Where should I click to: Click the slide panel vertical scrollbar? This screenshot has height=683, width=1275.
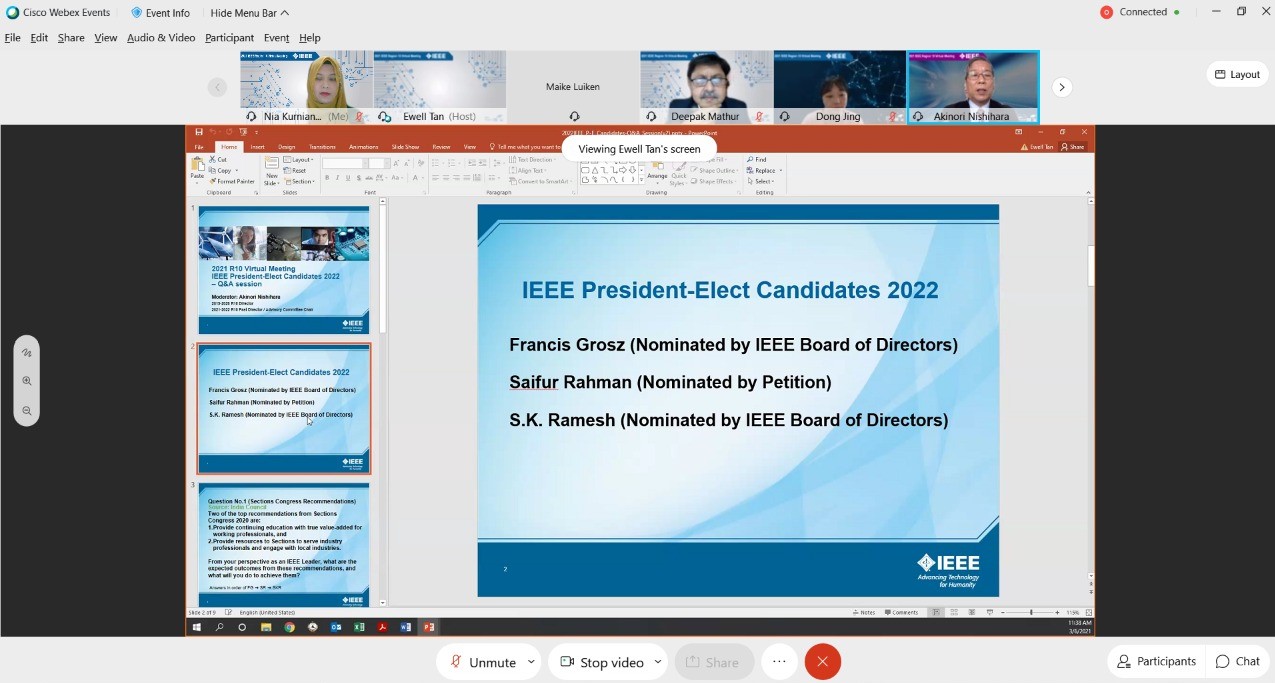[382, 402]
